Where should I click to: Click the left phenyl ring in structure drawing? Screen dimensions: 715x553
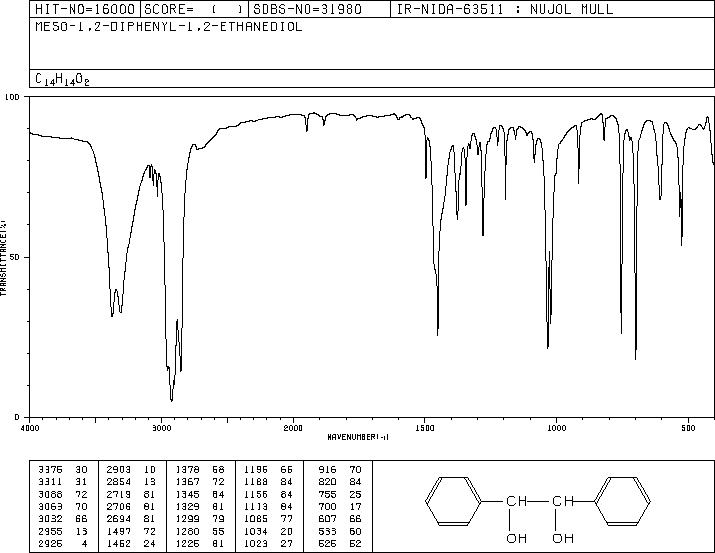(x=453, y=501)
